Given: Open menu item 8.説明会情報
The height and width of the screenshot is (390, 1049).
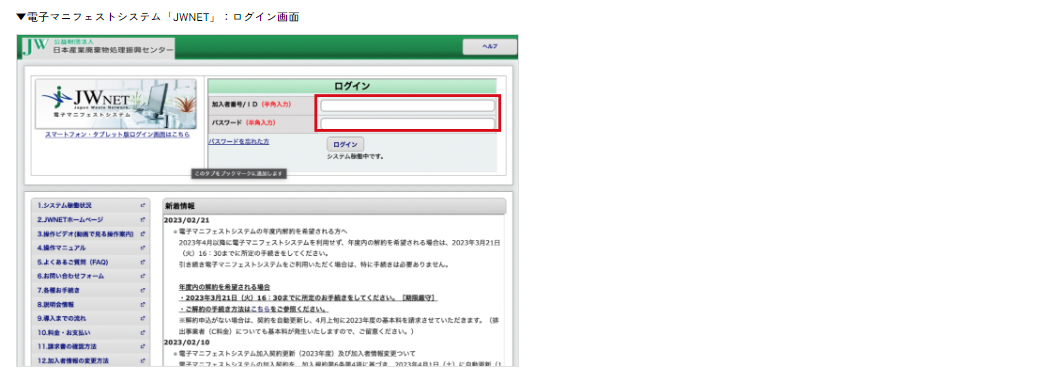Looking at the screenshot, I should point(56,304).
